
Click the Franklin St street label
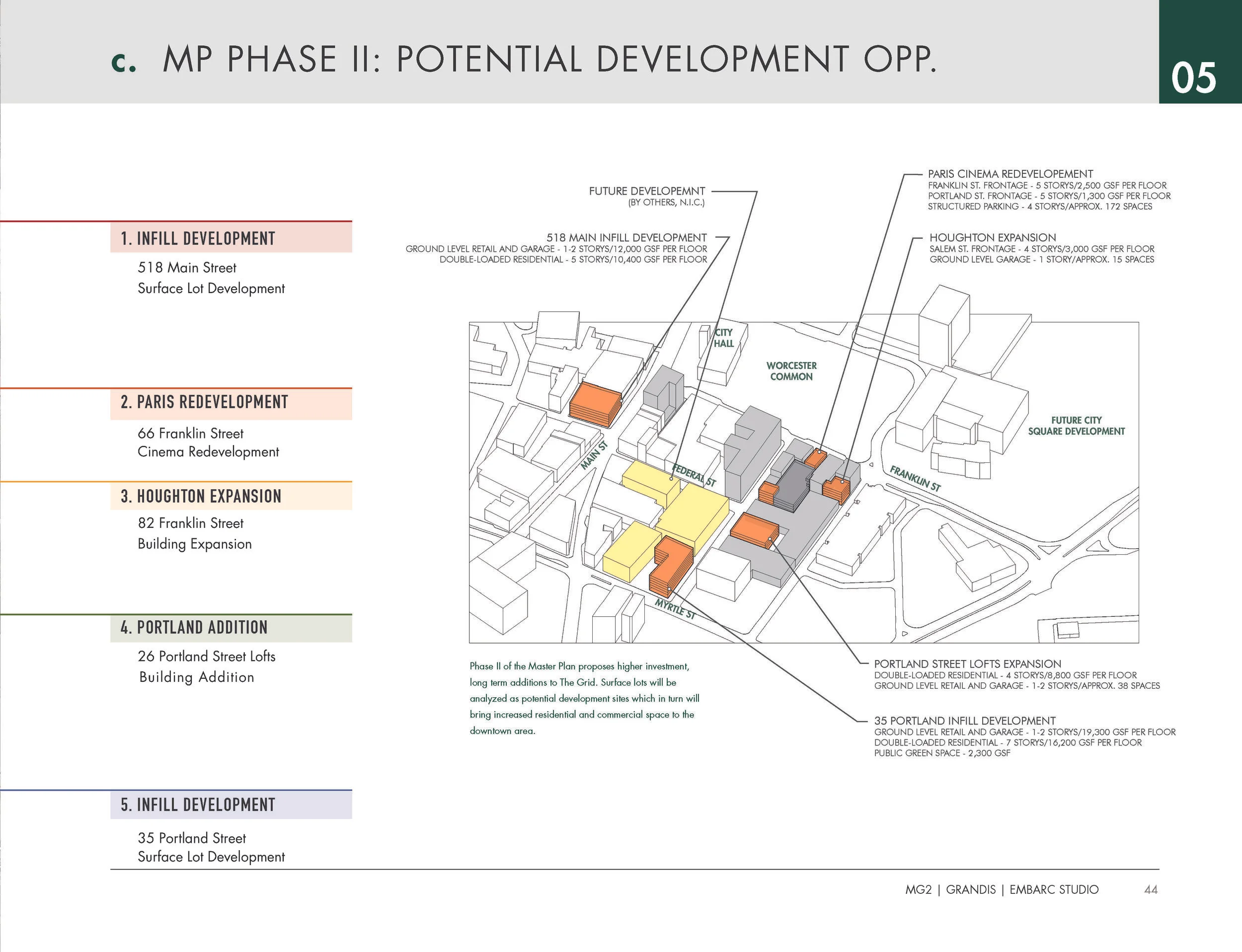coord(915,478)
